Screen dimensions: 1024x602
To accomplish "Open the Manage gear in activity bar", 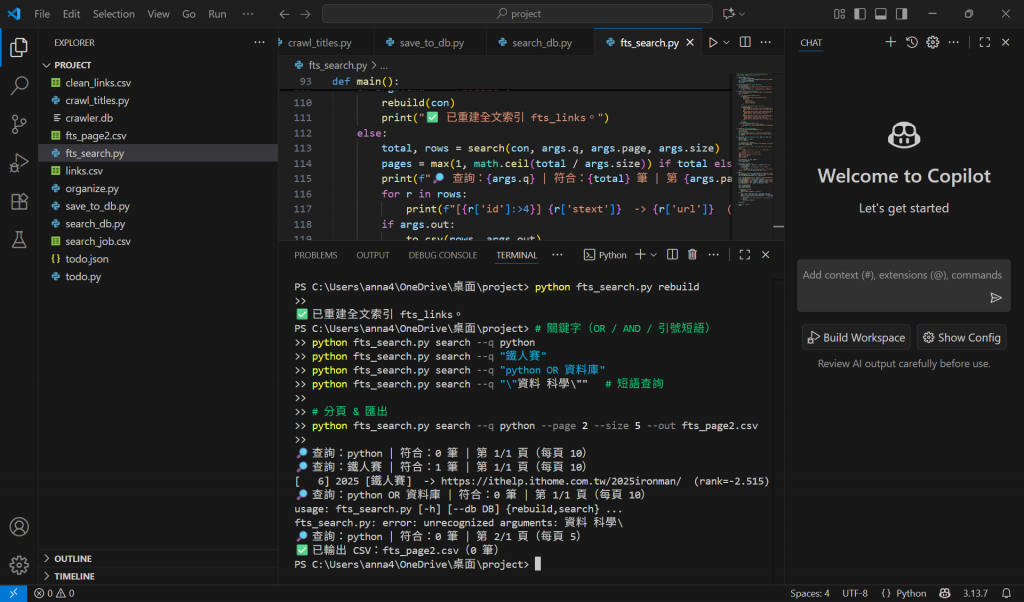I will point(18,565).
